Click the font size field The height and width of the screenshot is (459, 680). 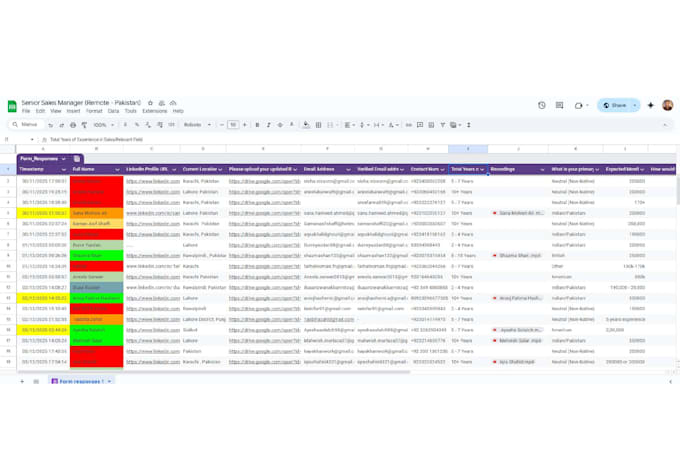pyautogui.click(x=233, y=125)
